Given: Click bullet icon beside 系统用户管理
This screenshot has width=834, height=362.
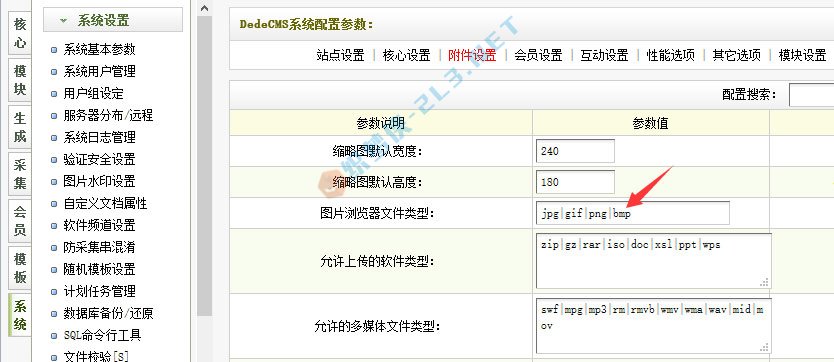Looking at the screenshot, I should pyautogui.click(x=54, y=72).
